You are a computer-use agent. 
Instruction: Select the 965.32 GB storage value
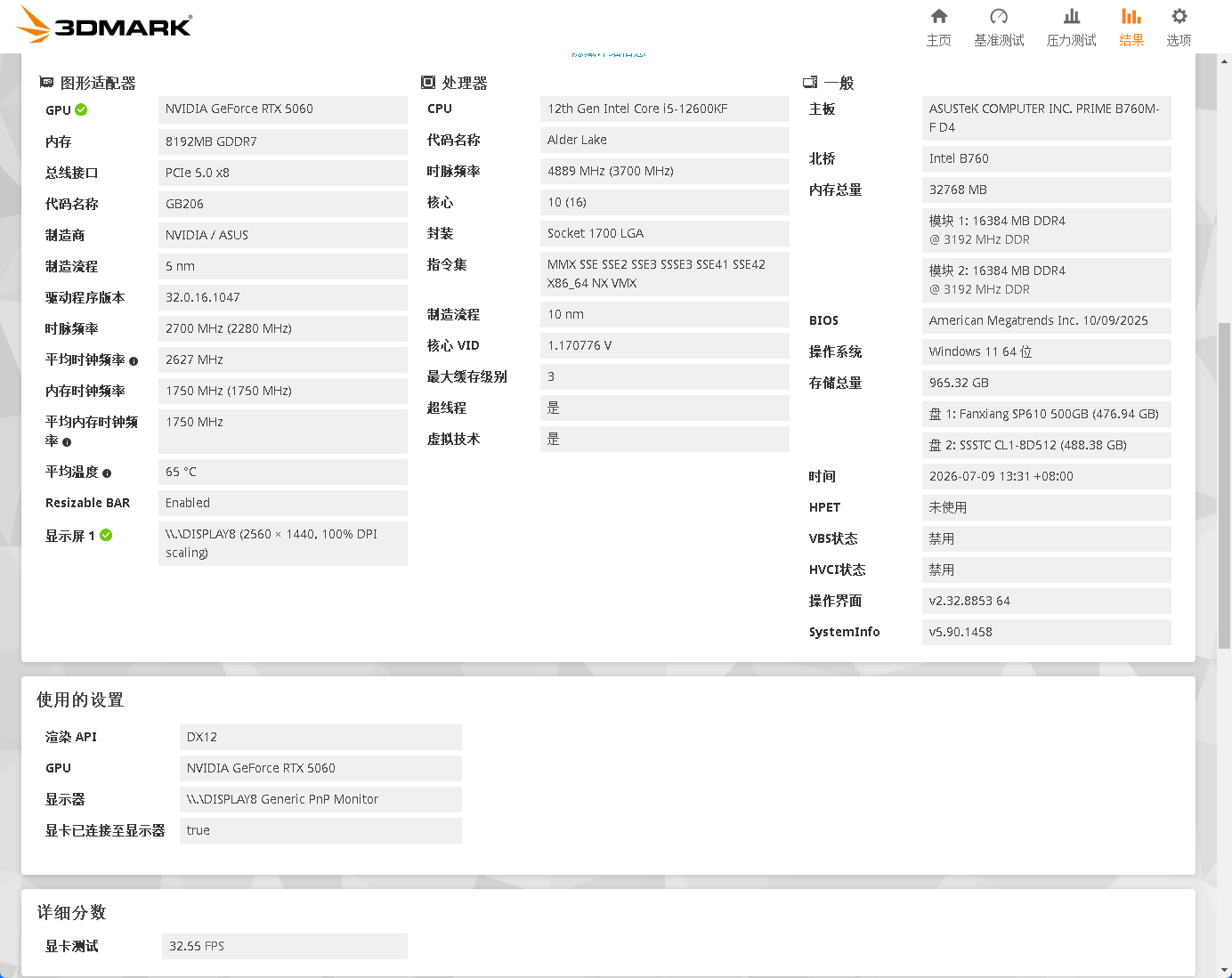[1047, 383]
